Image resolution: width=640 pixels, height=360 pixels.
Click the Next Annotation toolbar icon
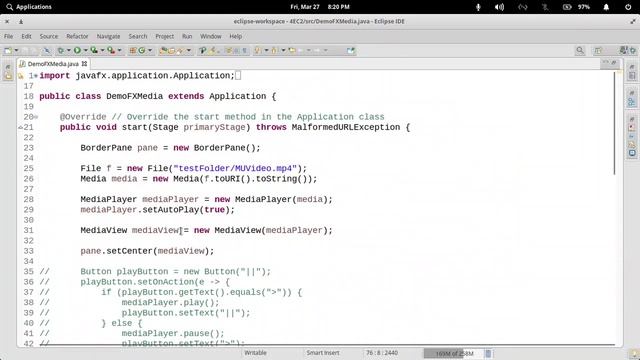258,51
